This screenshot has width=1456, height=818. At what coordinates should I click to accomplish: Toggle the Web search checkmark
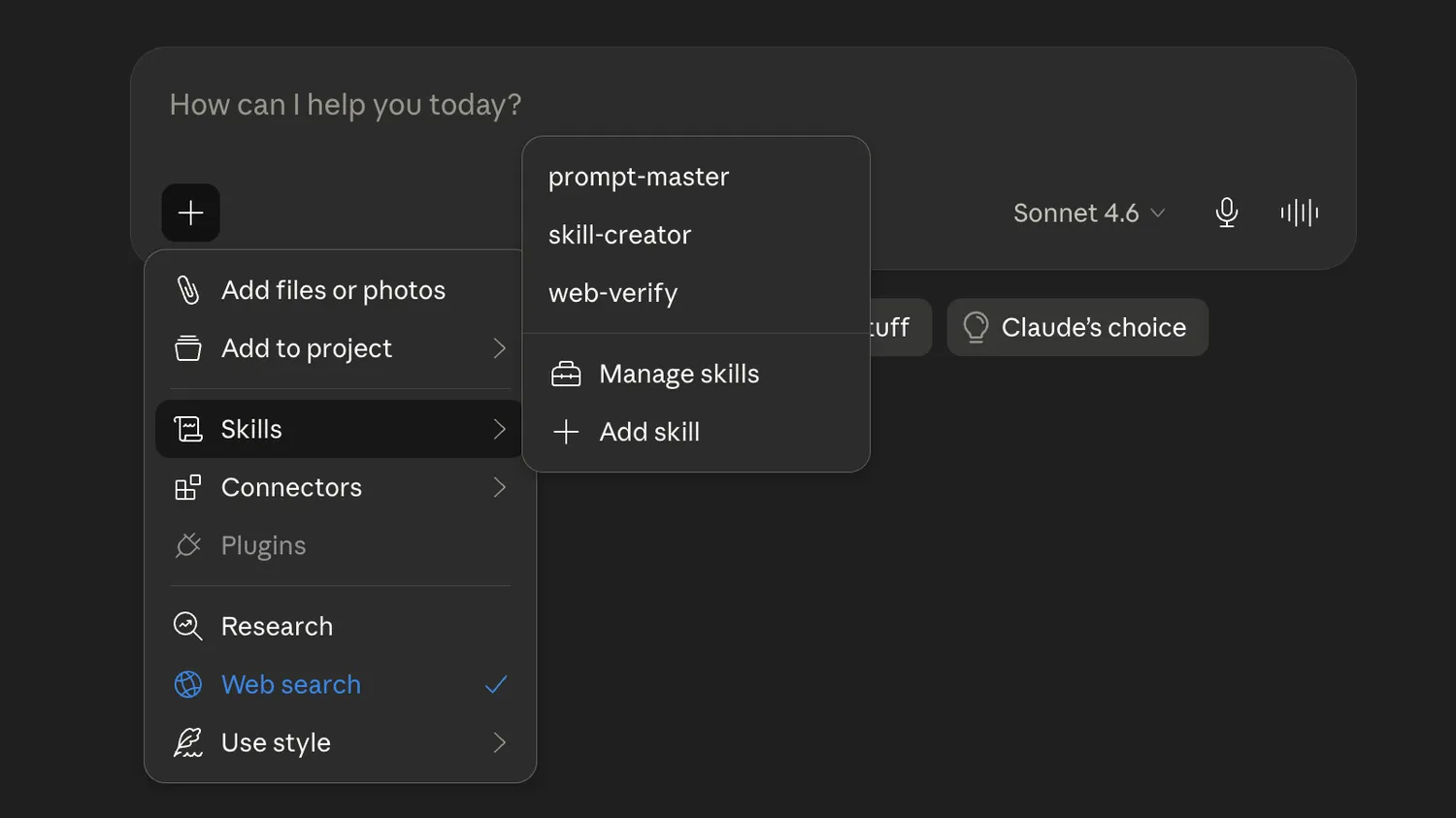point(496,684)
